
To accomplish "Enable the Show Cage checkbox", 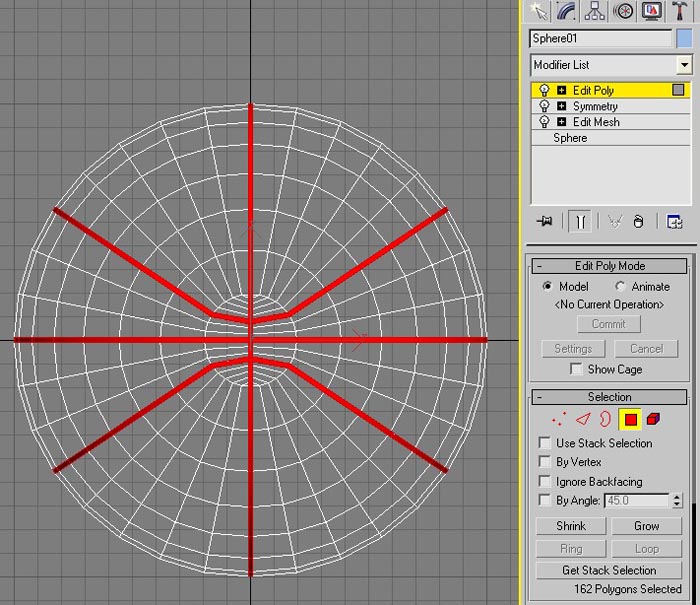I will tap(576, 369).
